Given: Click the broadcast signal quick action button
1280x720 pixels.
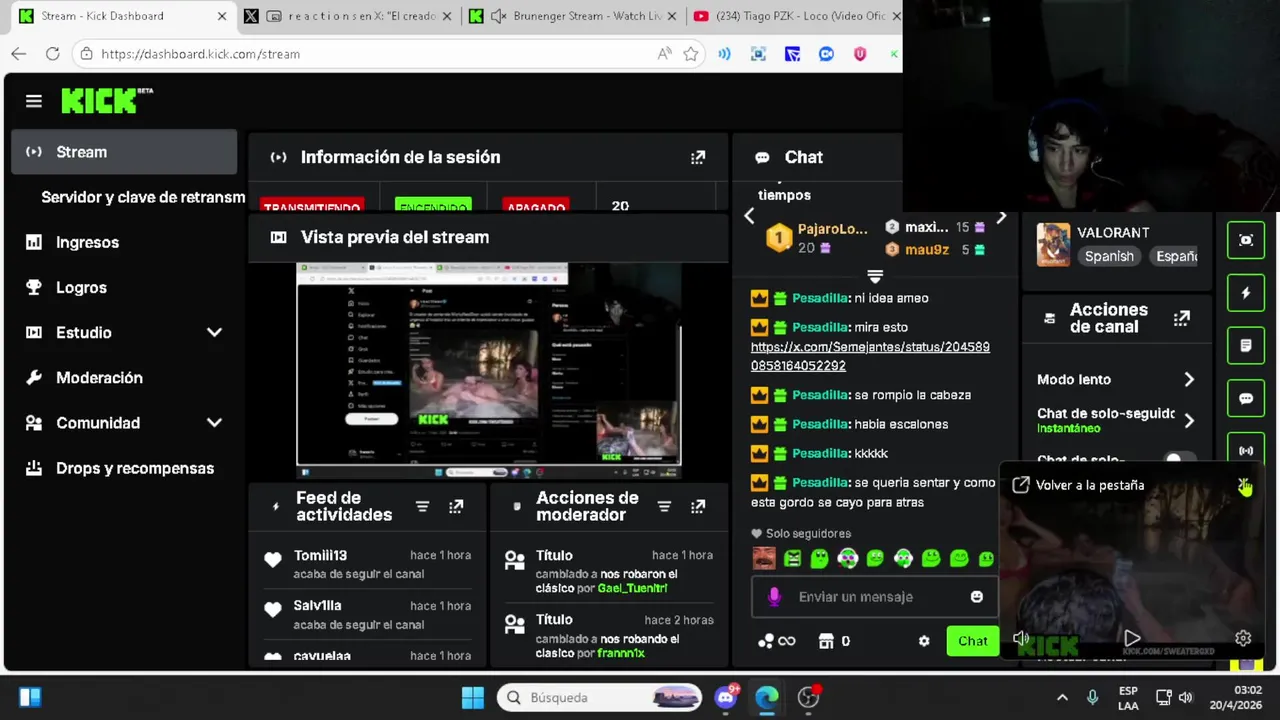Looking at the screenshot, I should tap(1246, 450).
